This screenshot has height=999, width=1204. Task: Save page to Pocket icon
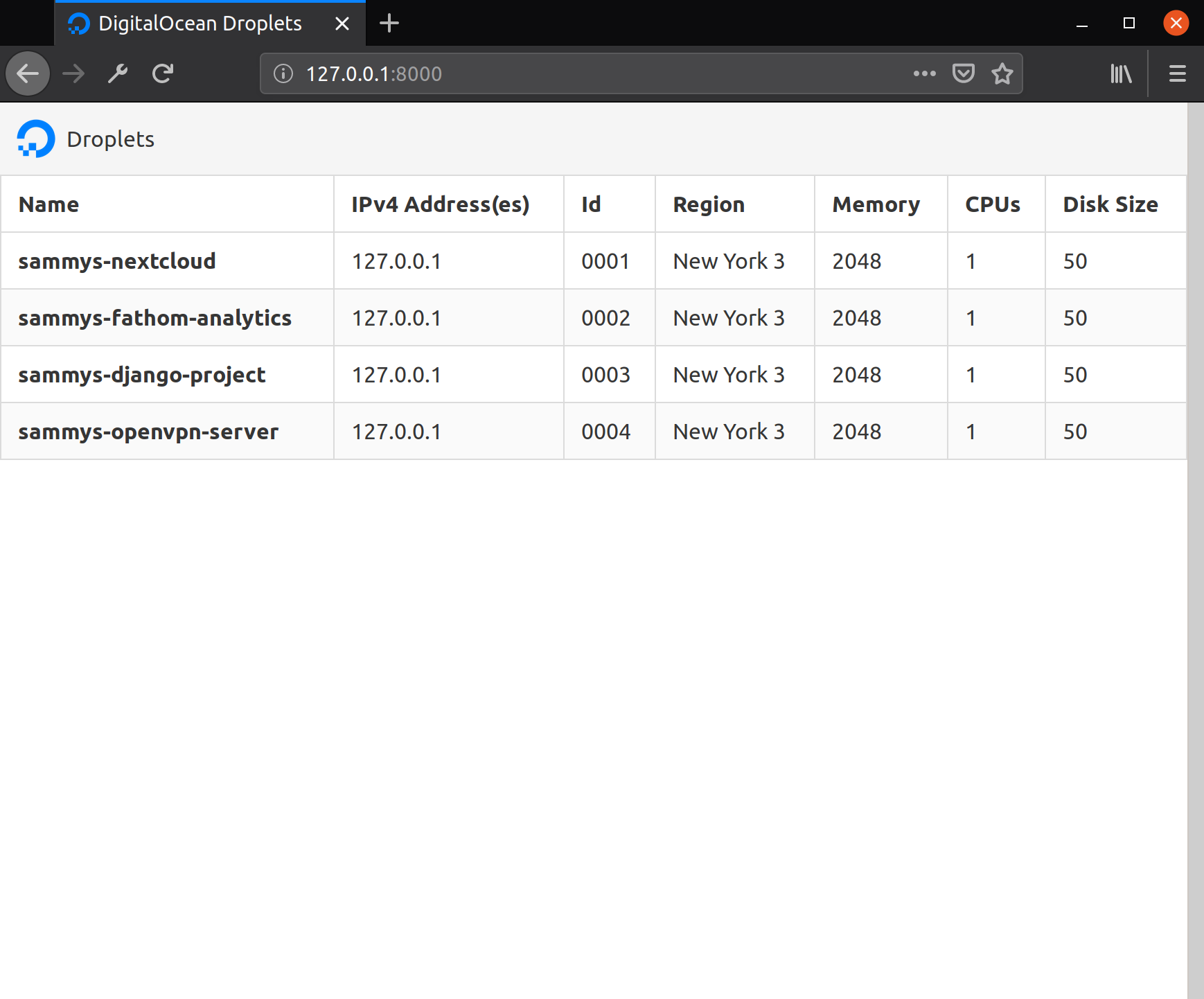963,73
